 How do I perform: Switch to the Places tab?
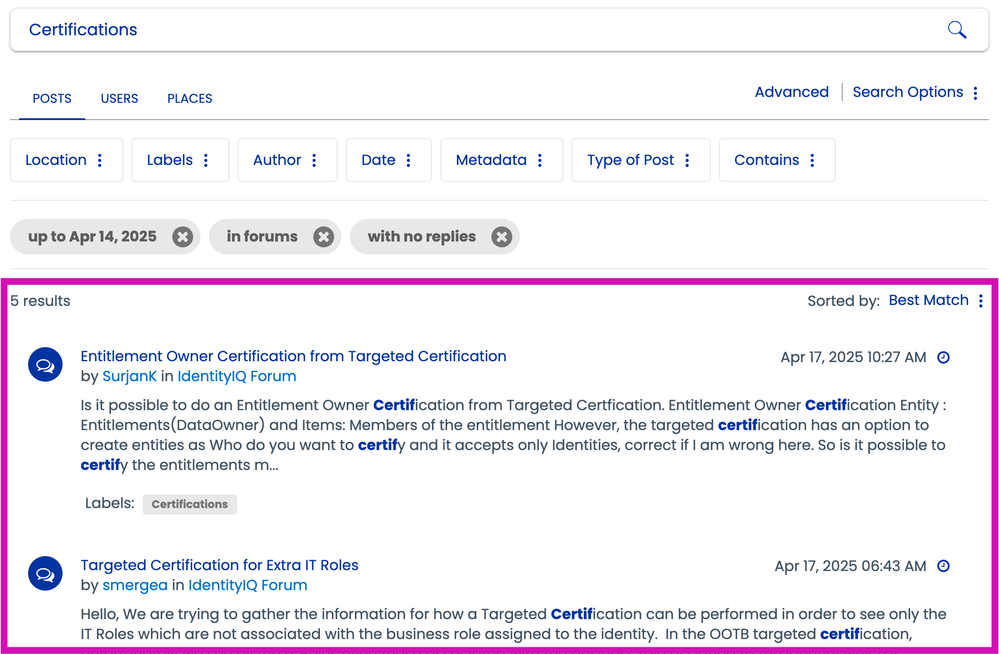[x=190, y=99]
